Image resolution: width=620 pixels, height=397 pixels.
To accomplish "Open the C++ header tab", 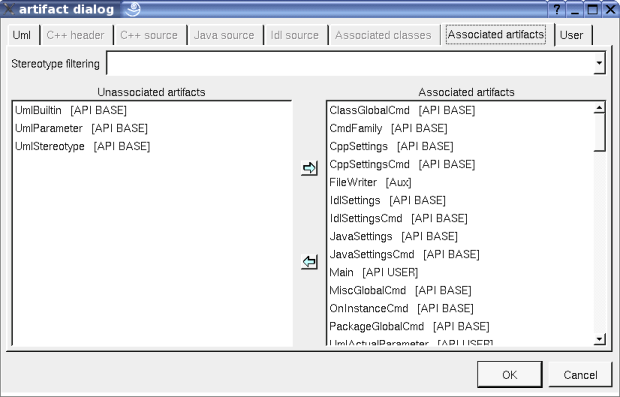I will click(76, 35).
